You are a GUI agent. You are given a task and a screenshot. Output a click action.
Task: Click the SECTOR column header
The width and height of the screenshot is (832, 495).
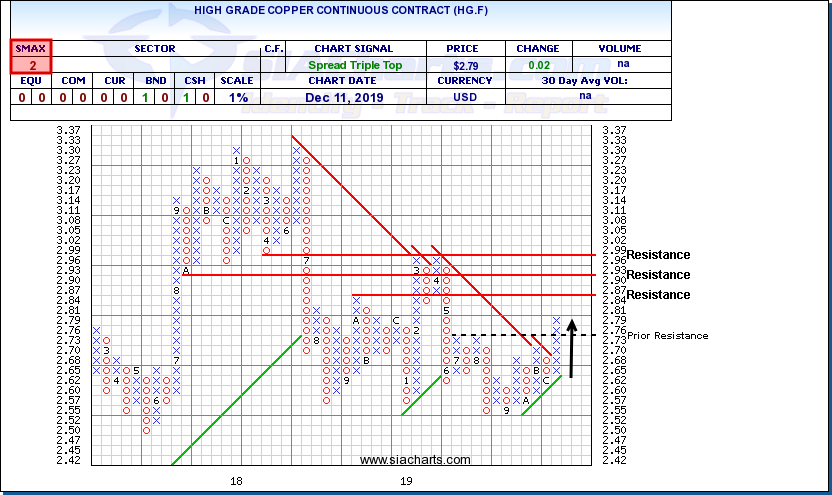154,48
